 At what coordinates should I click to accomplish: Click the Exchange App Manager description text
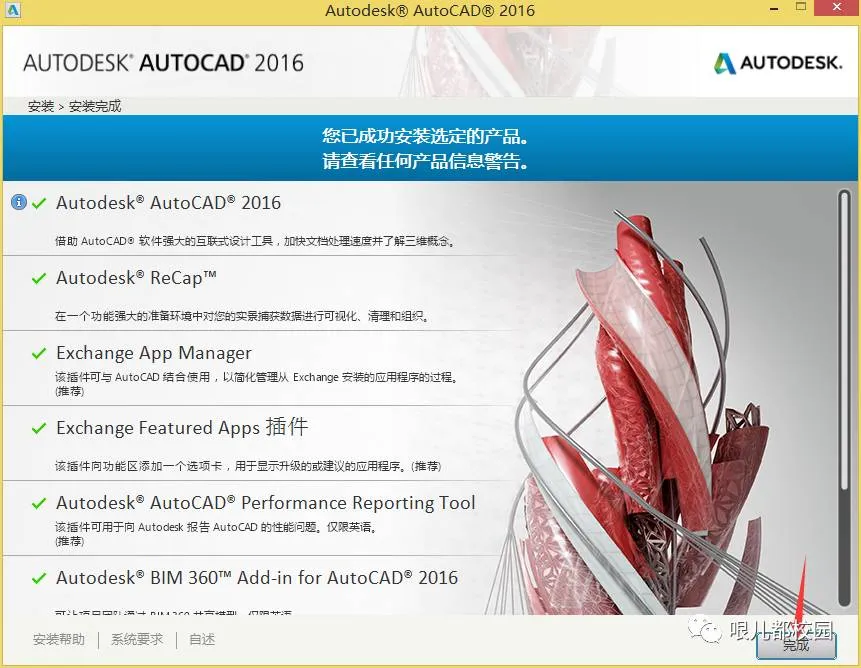(x=256, y=384)
